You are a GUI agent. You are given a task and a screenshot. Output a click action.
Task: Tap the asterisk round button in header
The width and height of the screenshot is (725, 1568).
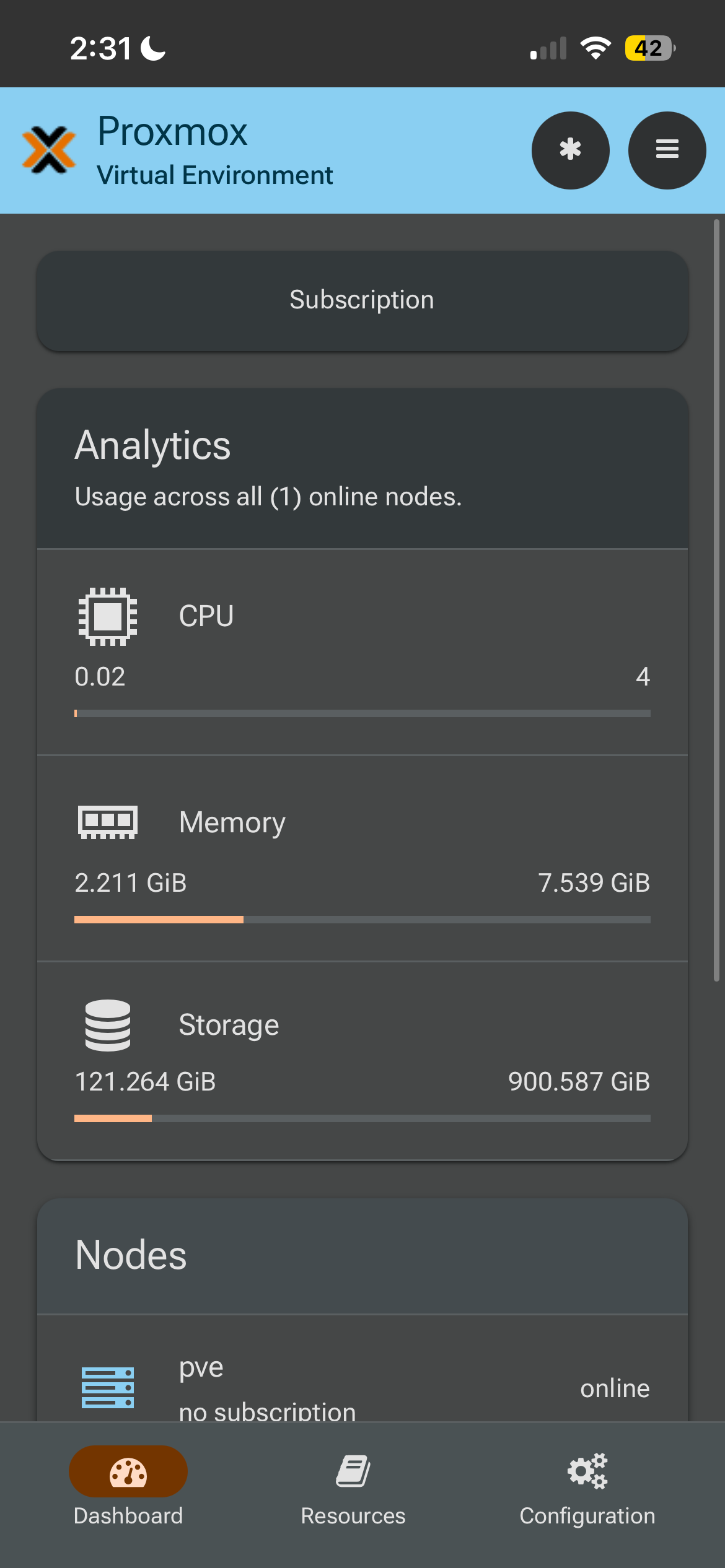coord(570,150)
